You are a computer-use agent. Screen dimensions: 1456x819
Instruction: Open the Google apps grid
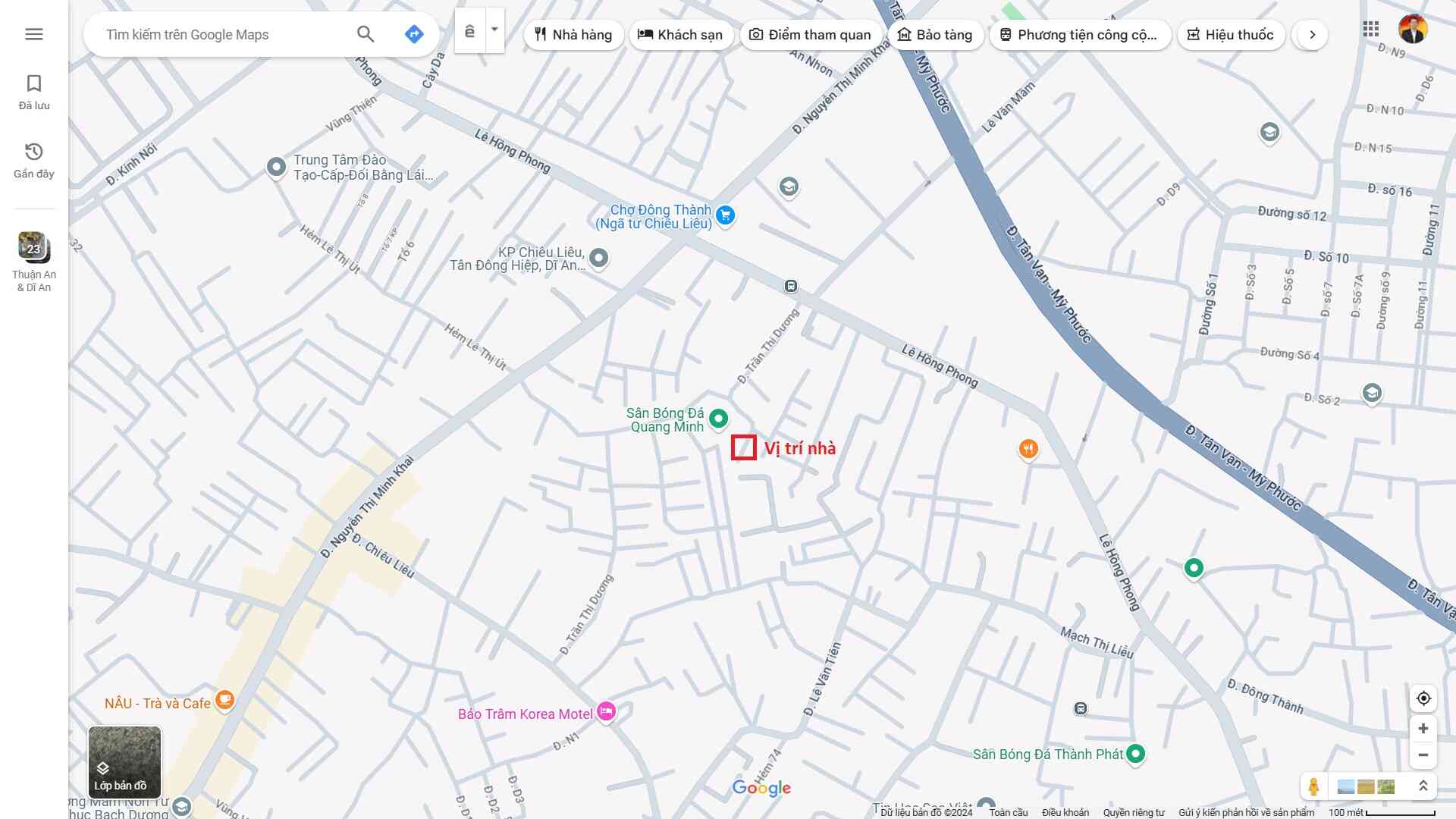pos(1371,30)
